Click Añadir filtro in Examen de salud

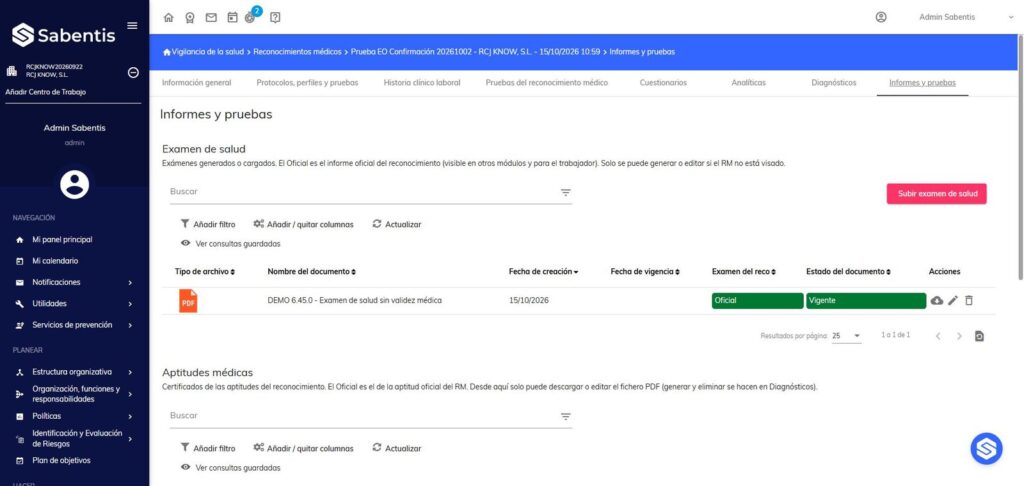[208, 224]
